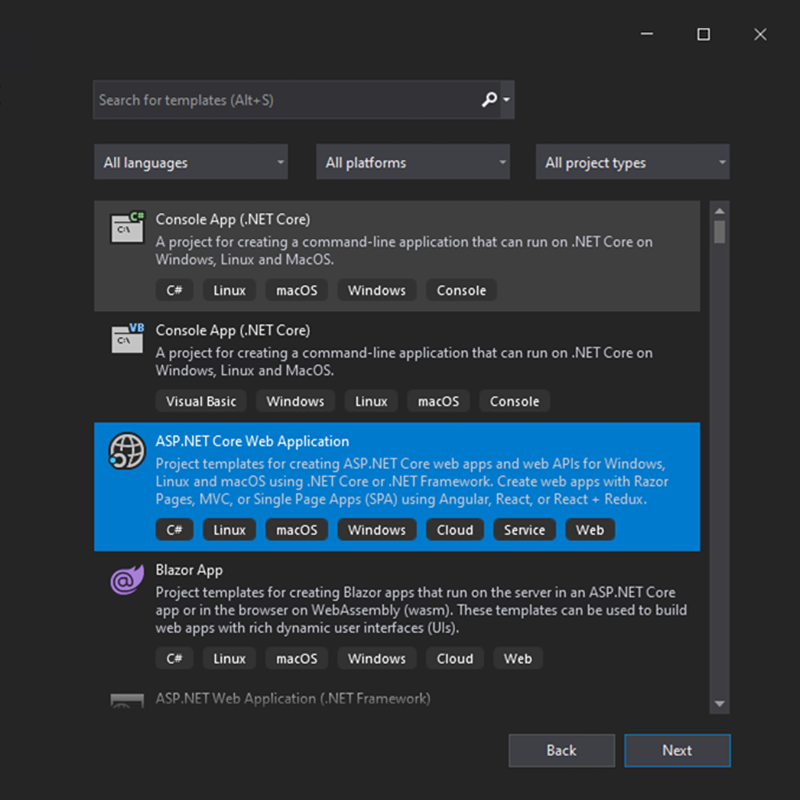
Task: Click the Blazor App description text
Action: click(421, 610)
